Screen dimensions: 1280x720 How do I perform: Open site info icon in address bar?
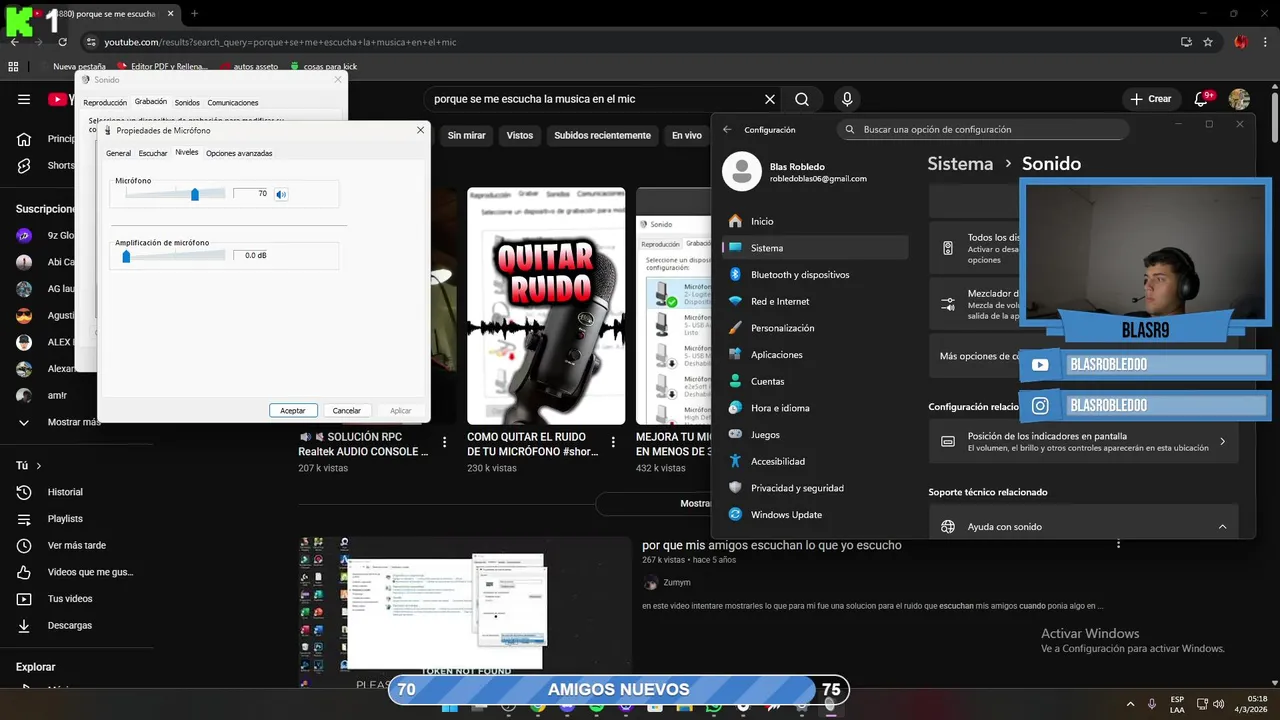coord(91,42)
